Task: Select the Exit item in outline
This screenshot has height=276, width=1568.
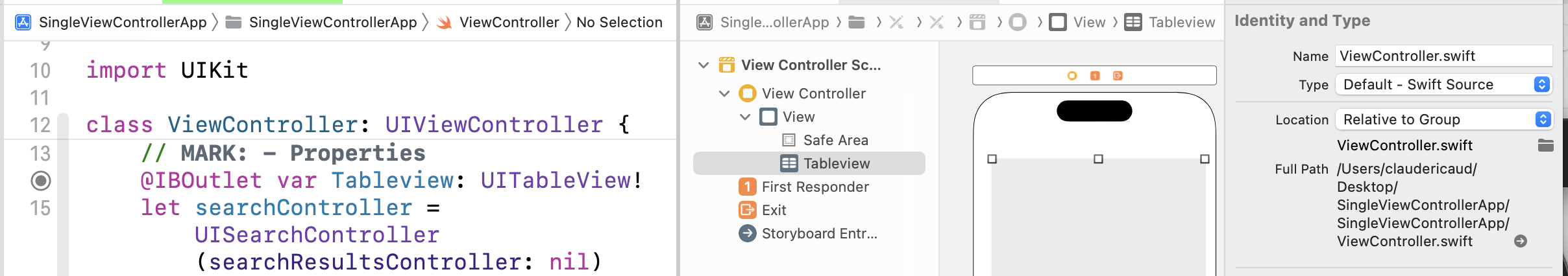Action: (x=774, y=210)
